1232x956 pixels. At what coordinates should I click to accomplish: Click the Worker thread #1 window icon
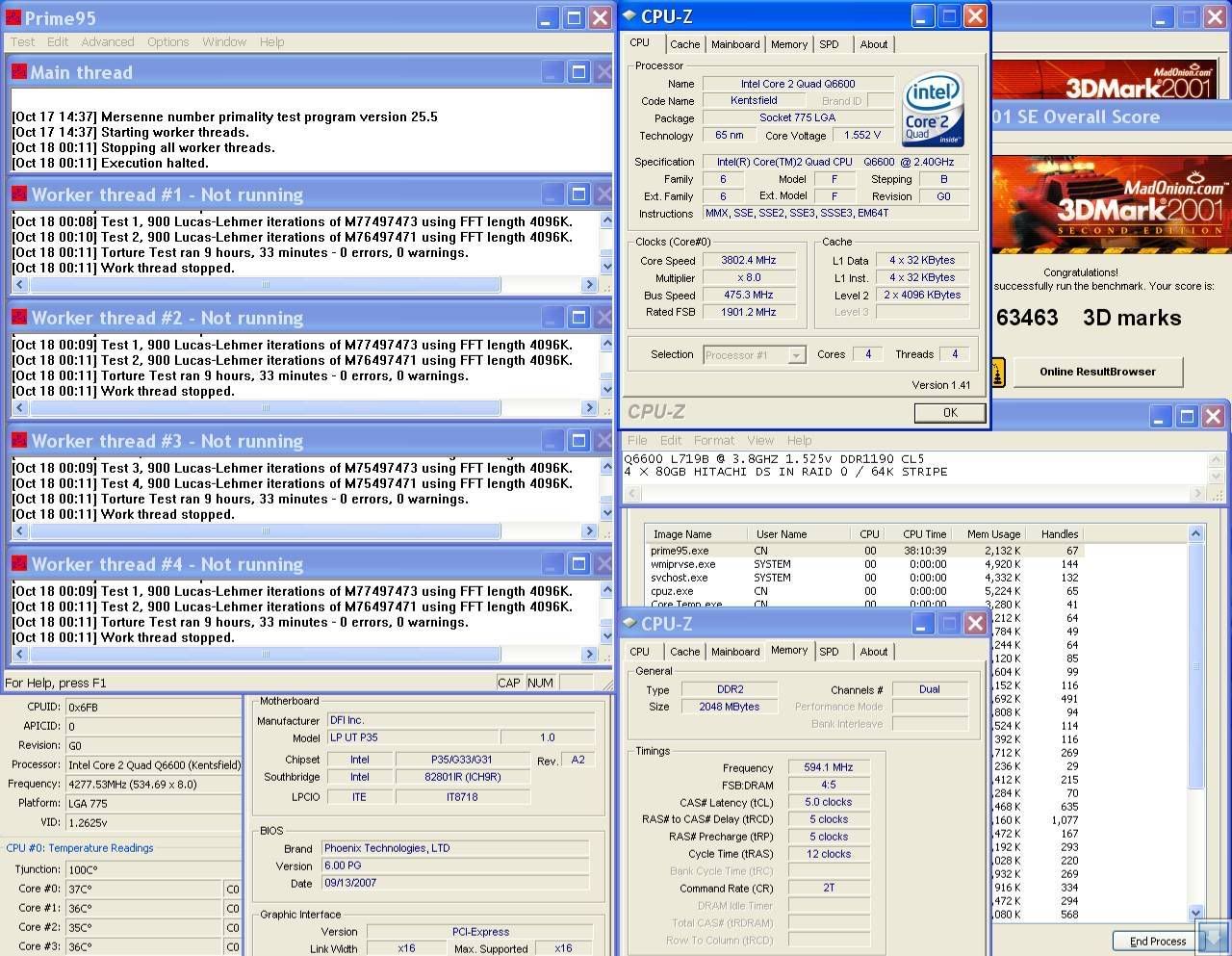point(19,194)
